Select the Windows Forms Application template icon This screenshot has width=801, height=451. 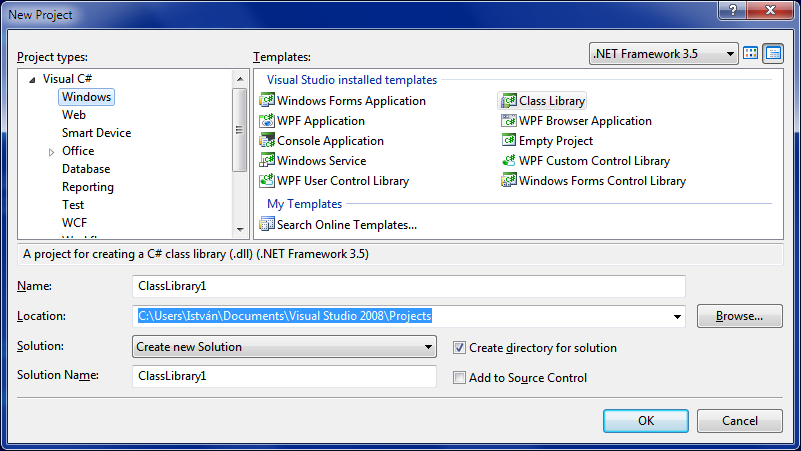pos(267,100)
